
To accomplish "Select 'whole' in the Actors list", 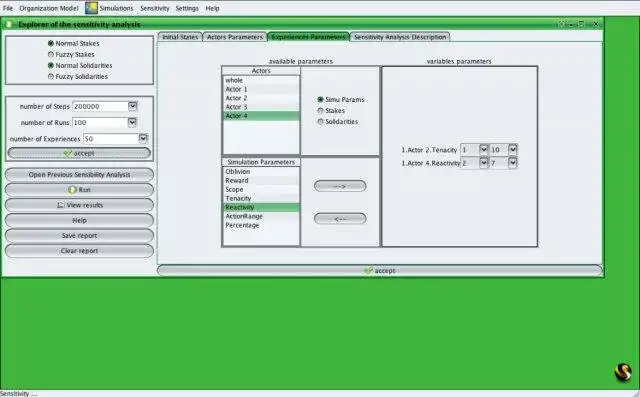I will [261, 80].
